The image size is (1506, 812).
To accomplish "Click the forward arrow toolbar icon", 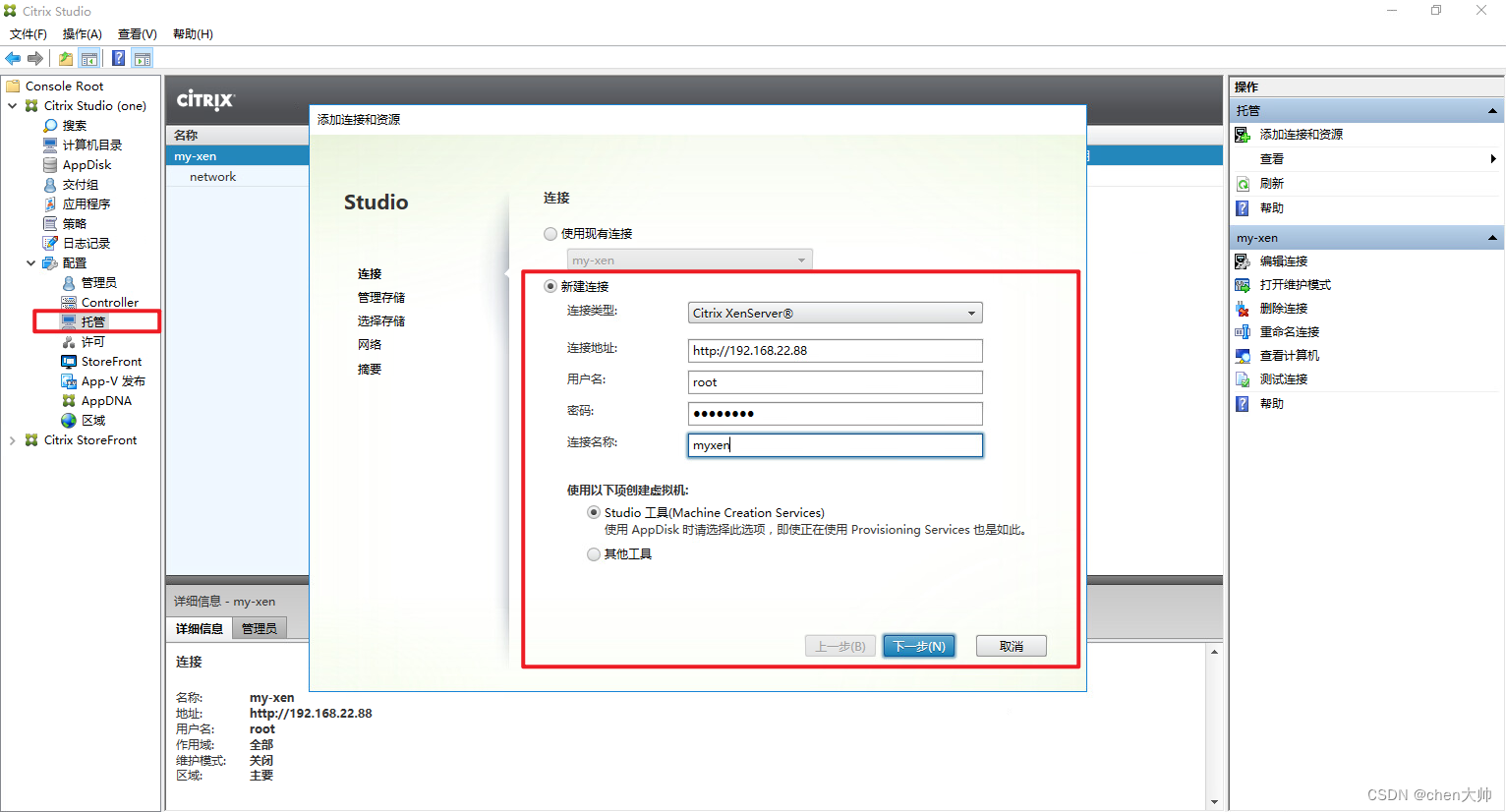I will [35, 59].
